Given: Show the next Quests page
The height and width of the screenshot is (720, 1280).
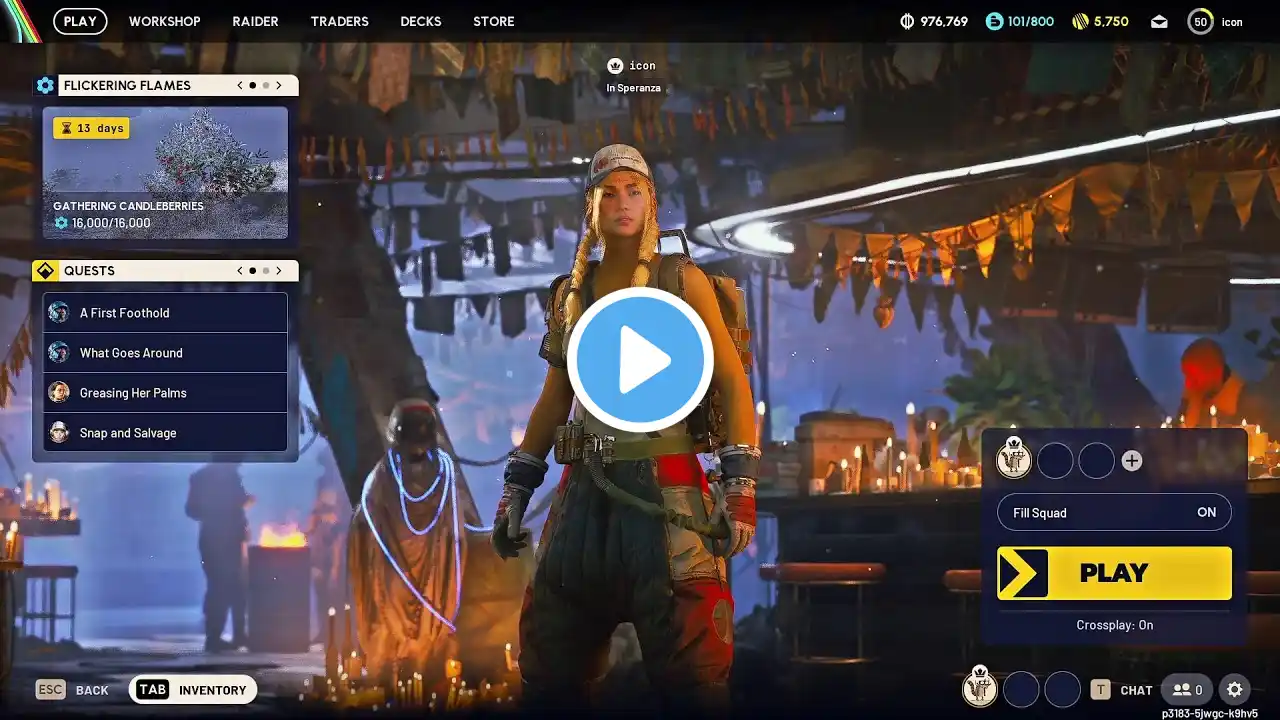Looking at the screenshot, I should [279, 271].
